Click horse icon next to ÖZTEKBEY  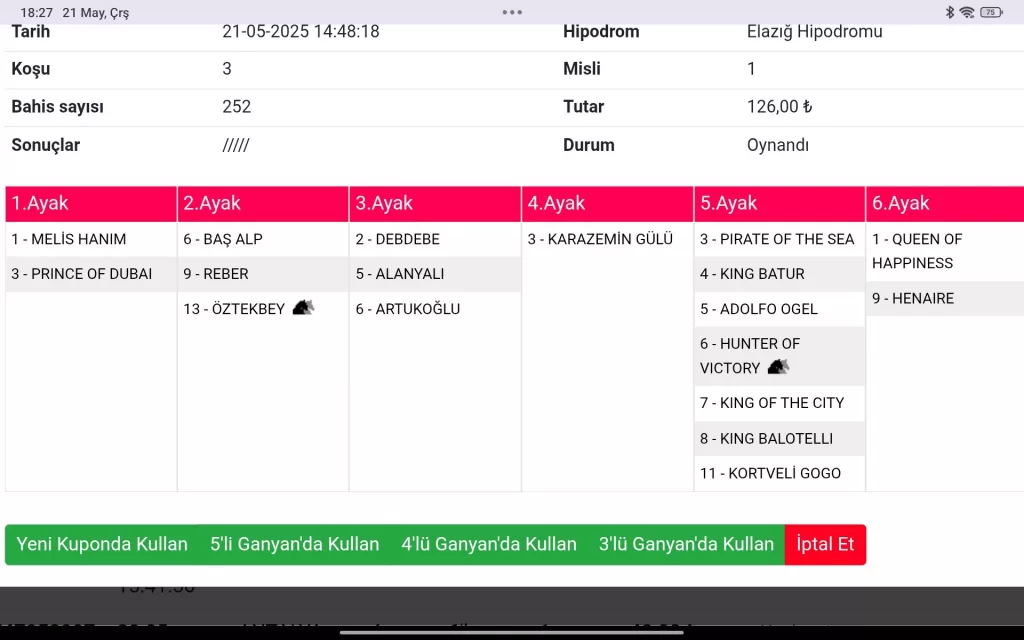coord(303,308)
